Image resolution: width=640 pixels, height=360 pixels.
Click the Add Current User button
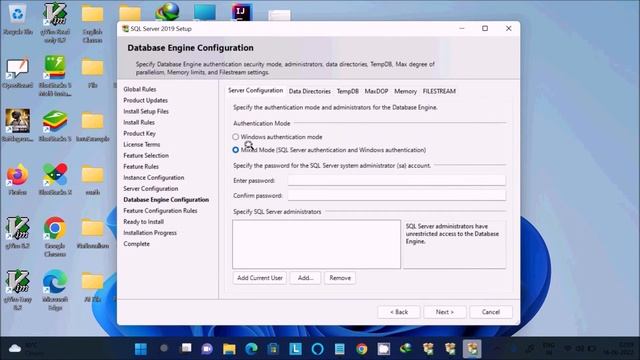[x=260, y=278]
